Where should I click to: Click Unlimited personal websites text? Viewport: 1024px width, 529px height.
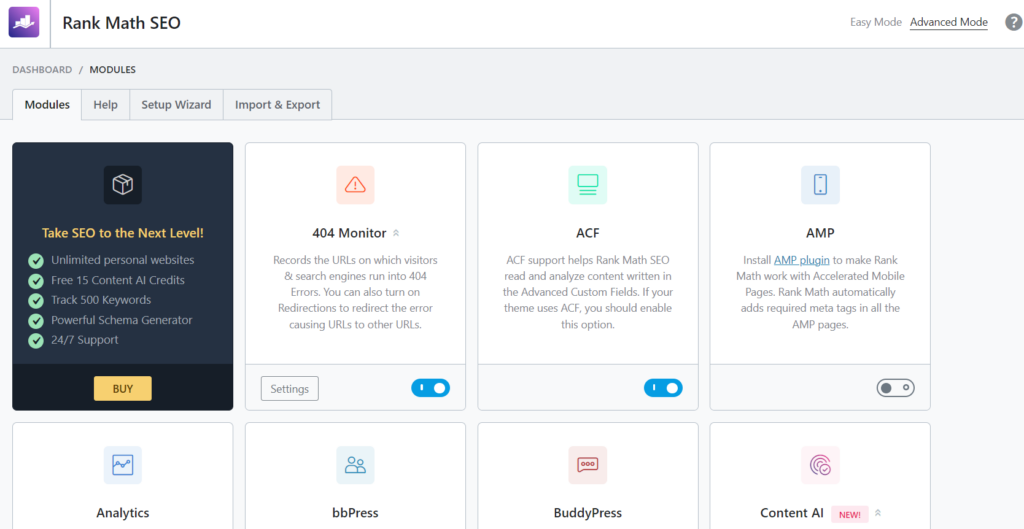click(x=123, y=260)
